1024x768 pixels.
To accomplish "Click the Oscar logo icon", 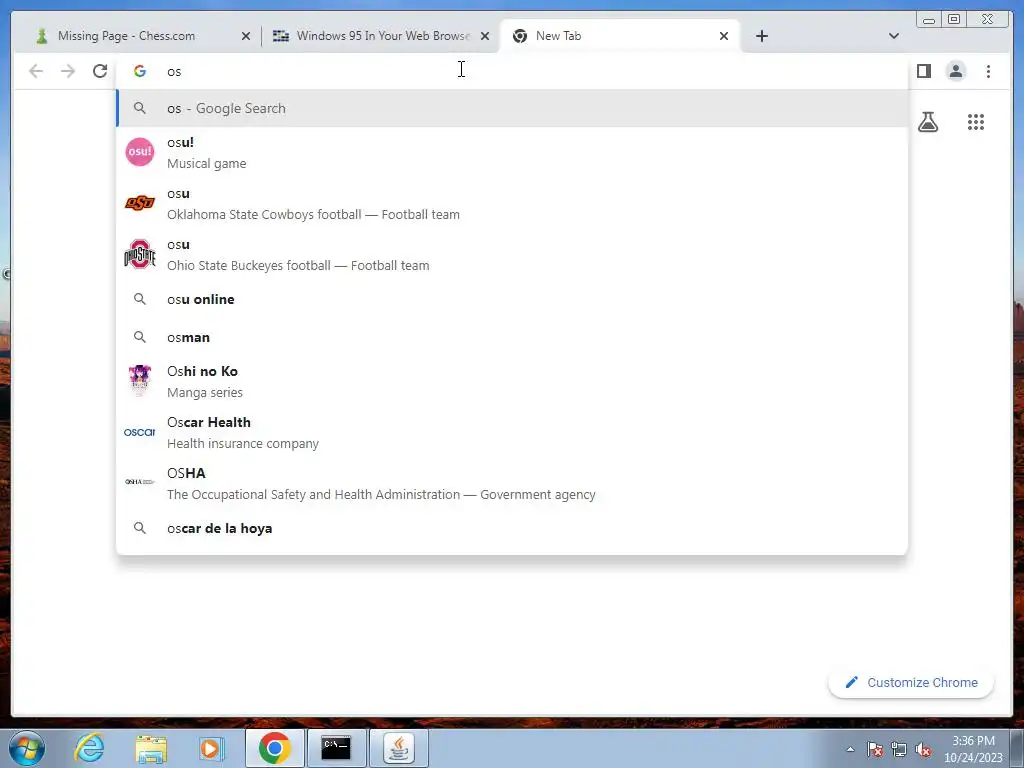I will (x=140, y=432).
